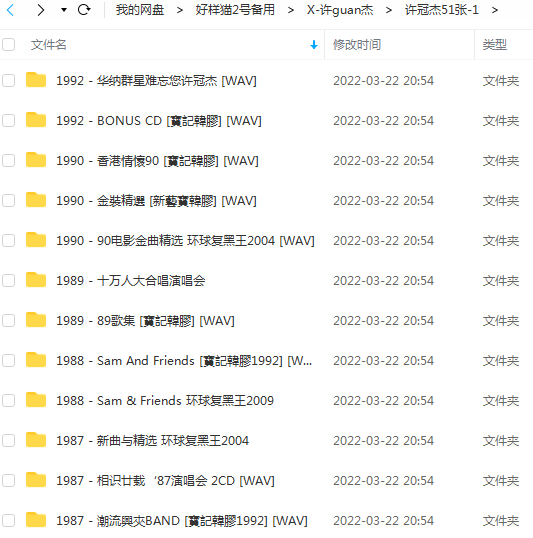Expand the arrow after 许冠杰51张-1 breadcrumb
Screen dimensions: 533x538
pyautogui.click(x=495, y=10)
